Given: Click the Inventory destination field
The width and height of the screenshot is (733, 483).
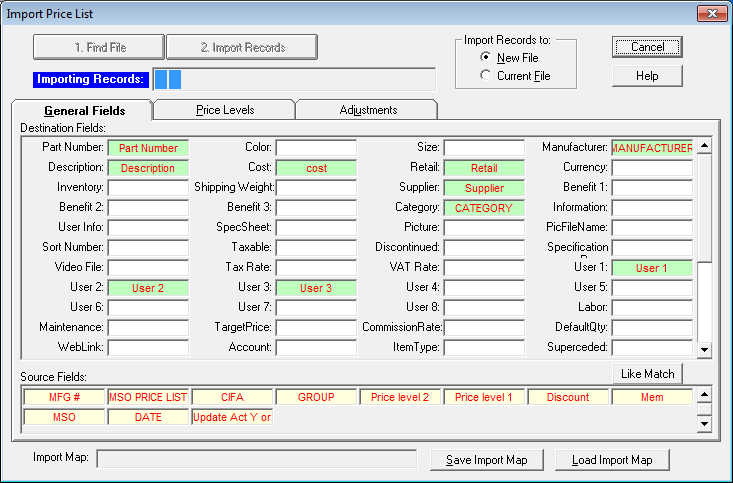Looking at the screenshot, I should point(148,188).
